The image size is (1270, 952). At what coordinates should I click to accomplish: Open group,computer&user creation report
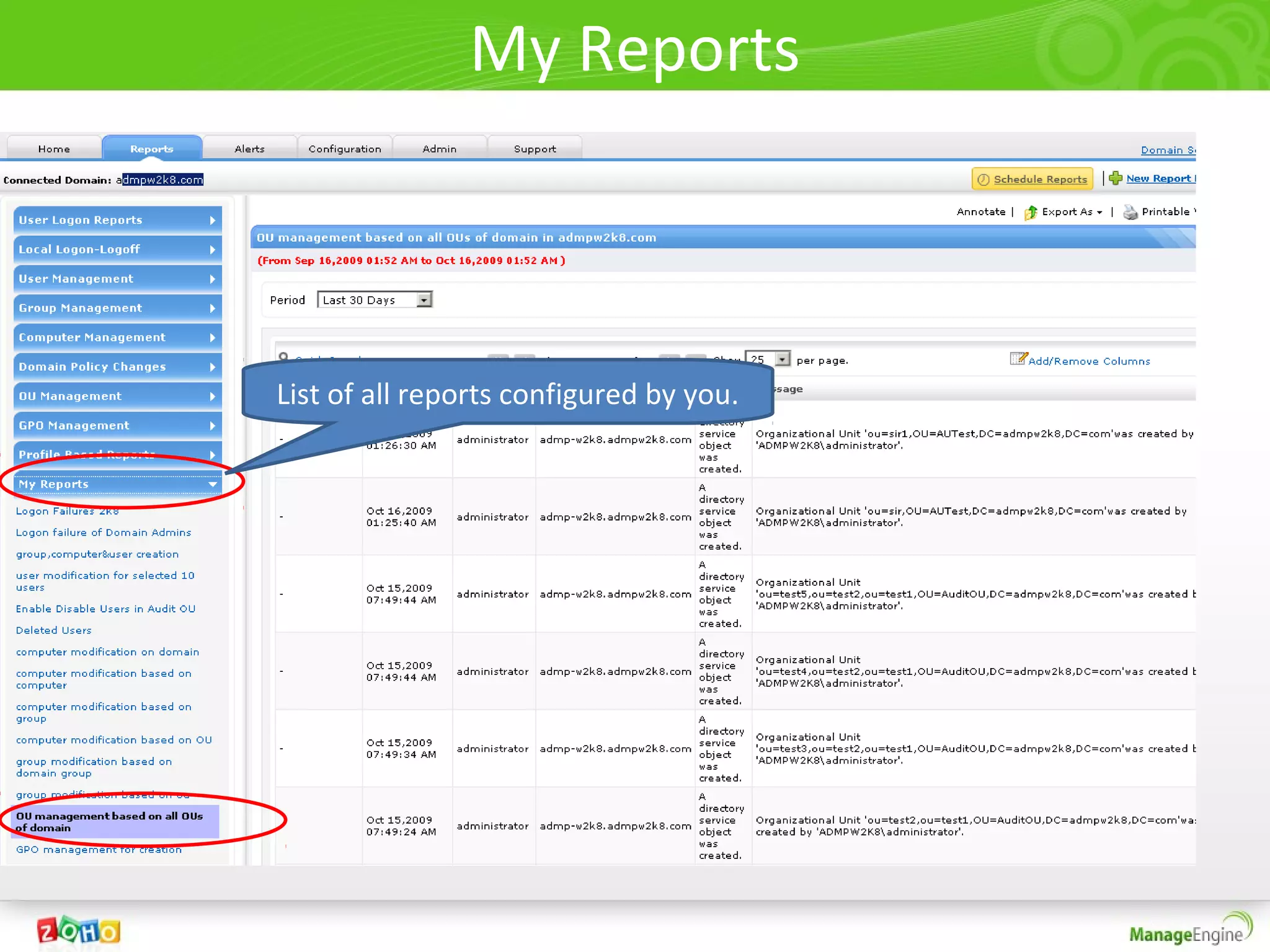tap(97, 554)
